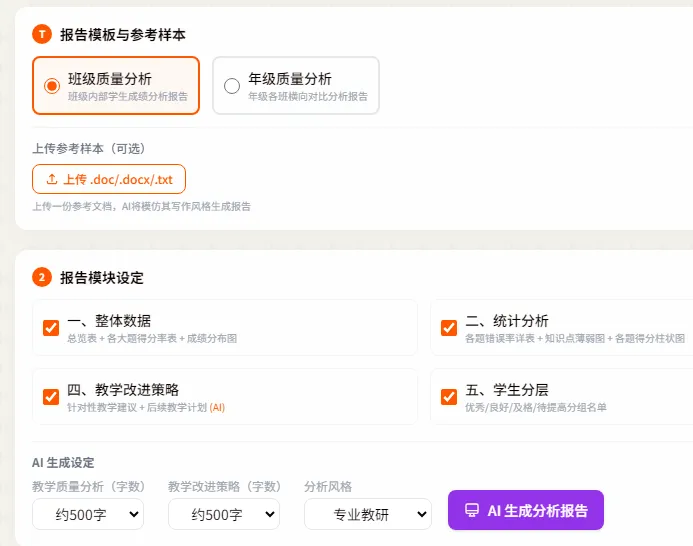The width and height of the screenshot is (693, 546).
Task: Select 年级质量分析 radio option
Action: (232, 86)
